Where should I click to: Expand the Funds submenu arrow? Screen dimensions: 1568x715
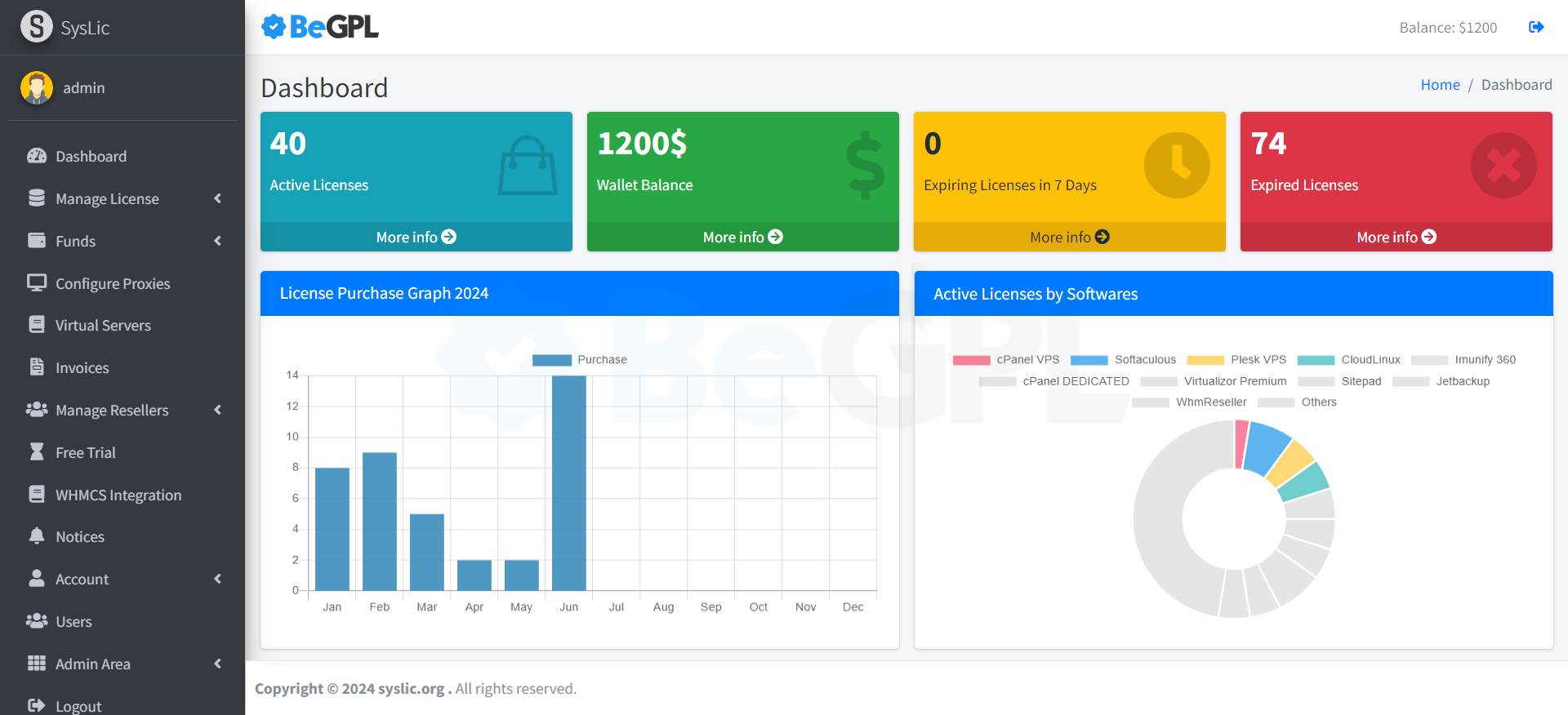click(217, 241)
